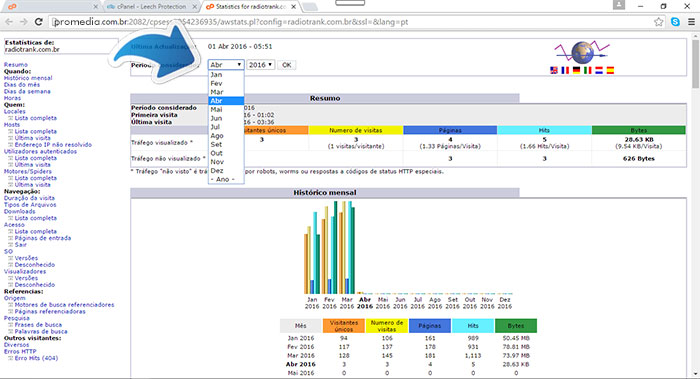This screenshot has width=700, height=379.
Task: Select Set in the month list
Action: 226,144
